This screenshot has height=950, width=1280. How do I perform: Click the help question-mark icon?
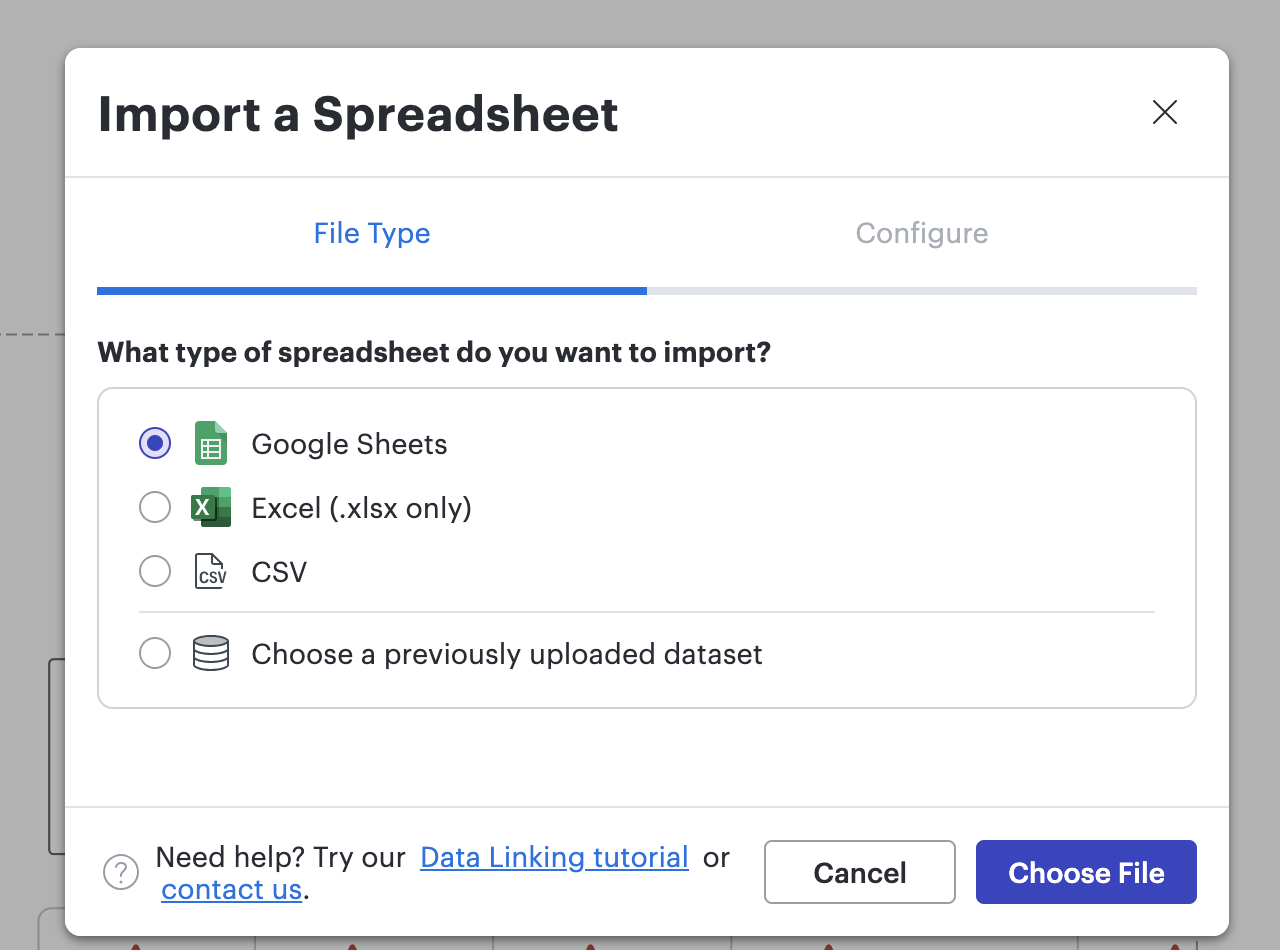(120, 872)
